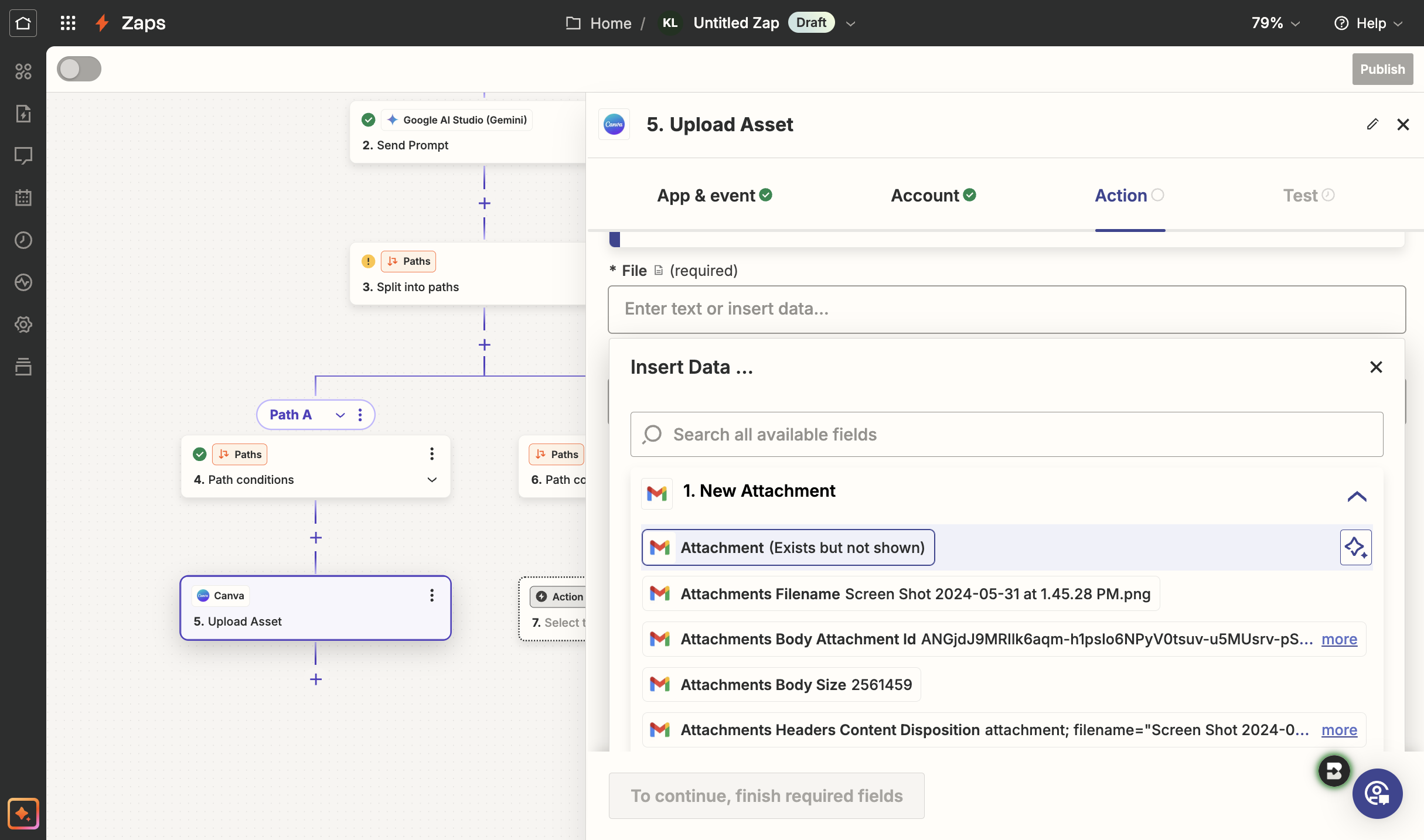Screen dimensions: 1424x840
Task: Expand more on Attachments Body Attachment Id
Action: [x=1339, y=639]
